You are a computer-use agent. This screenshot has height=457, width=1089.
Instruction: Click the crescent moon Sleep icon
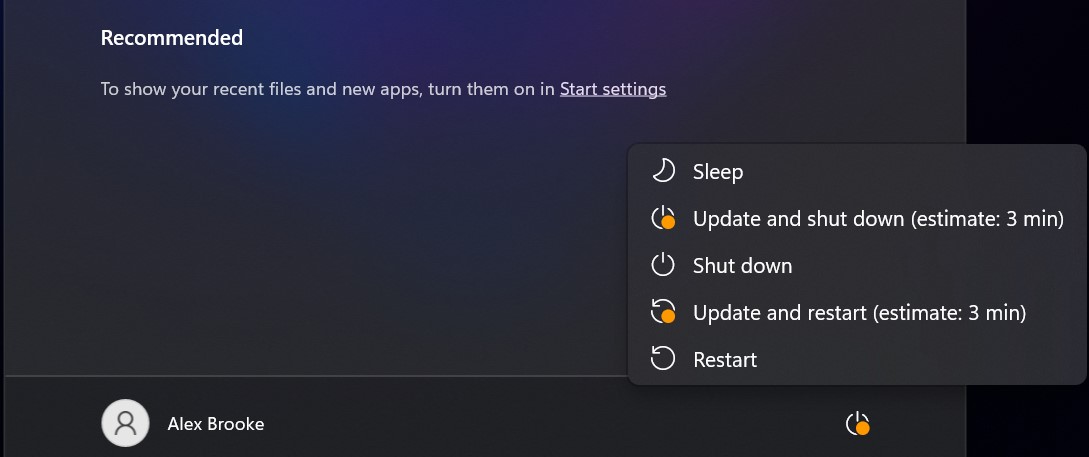[x=663, y=171]
